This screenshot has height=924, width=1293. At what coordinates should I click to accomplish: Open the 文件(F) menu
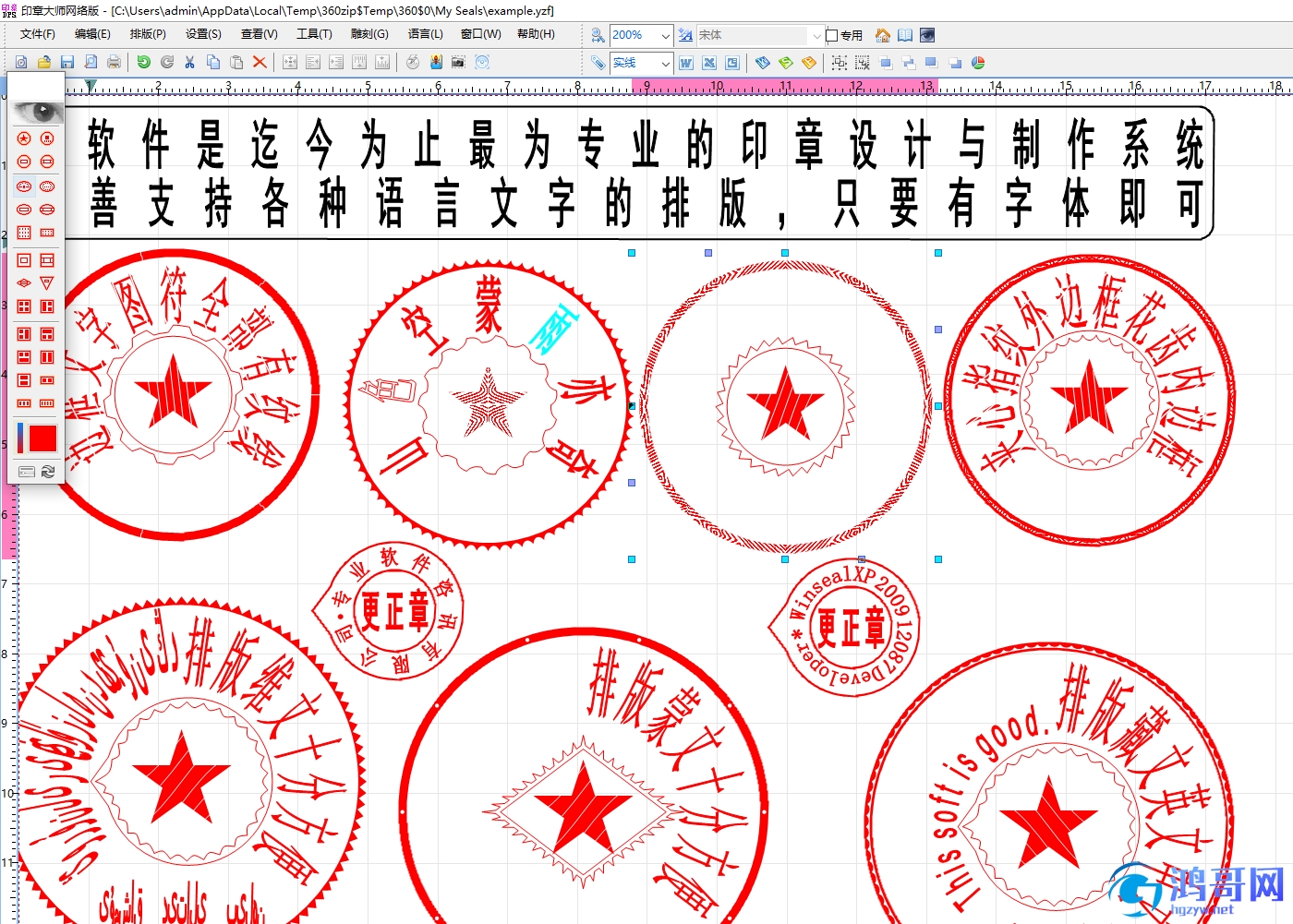pos(38,34)
